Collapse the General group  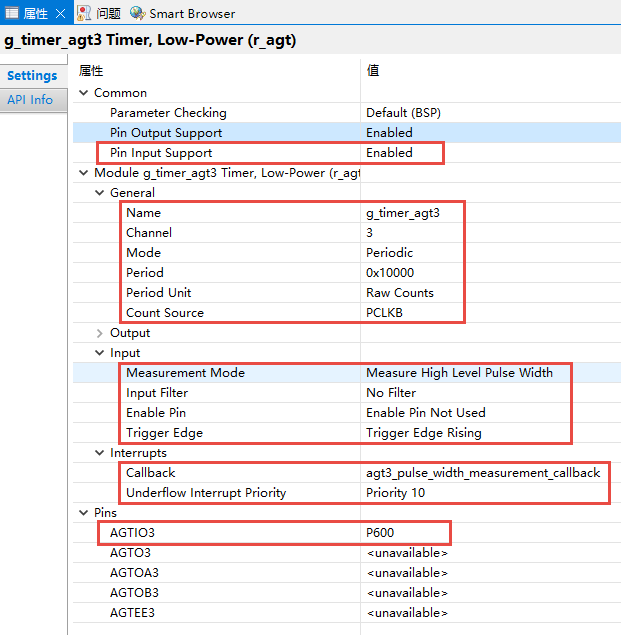(x=100, y=193)
